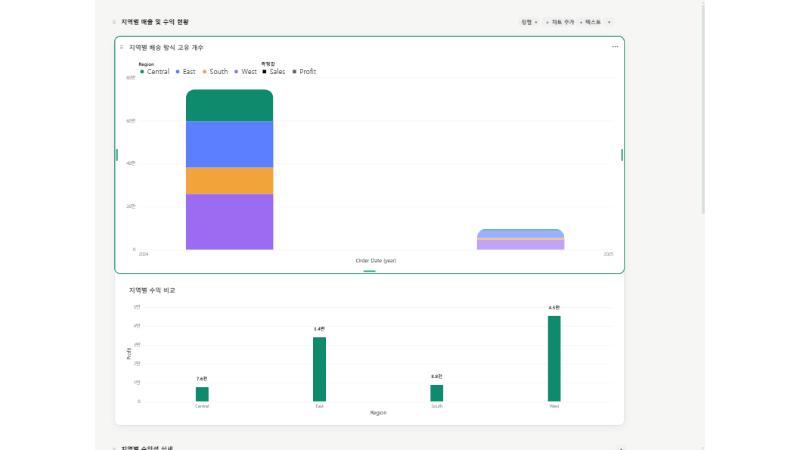Click drag handle beside 지역별 배송 방식 고유 개수 title
Viewport: 800px width, 450px height.
pos(121,47)
